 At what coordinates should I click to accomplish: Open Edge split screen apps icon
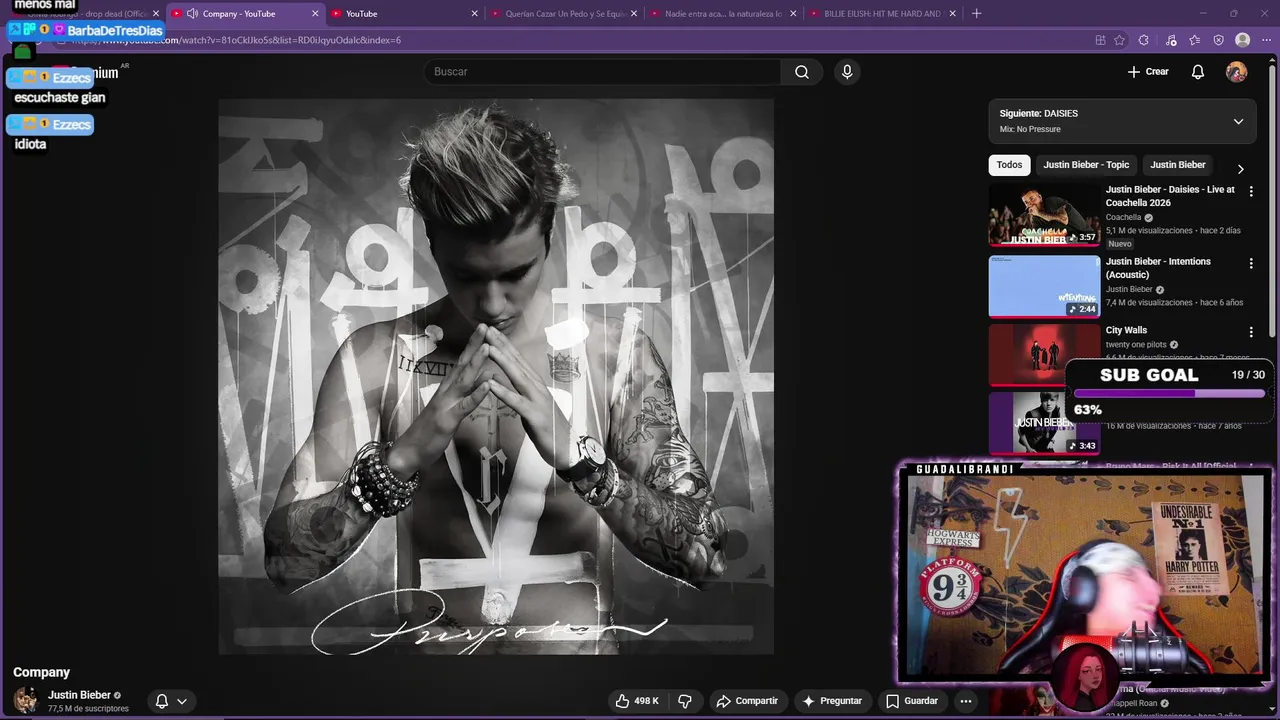[x=1100, y=40]
